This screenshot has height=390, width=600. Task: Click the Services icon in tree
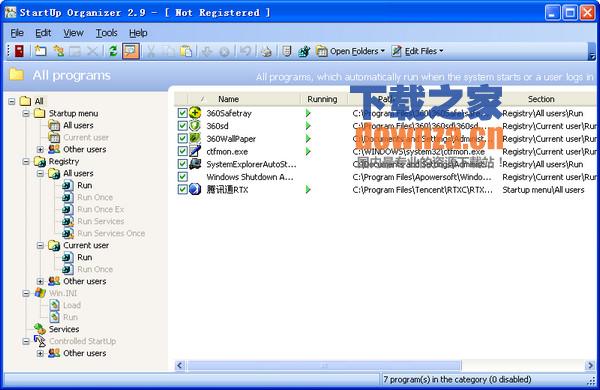(x=40, y=329)
